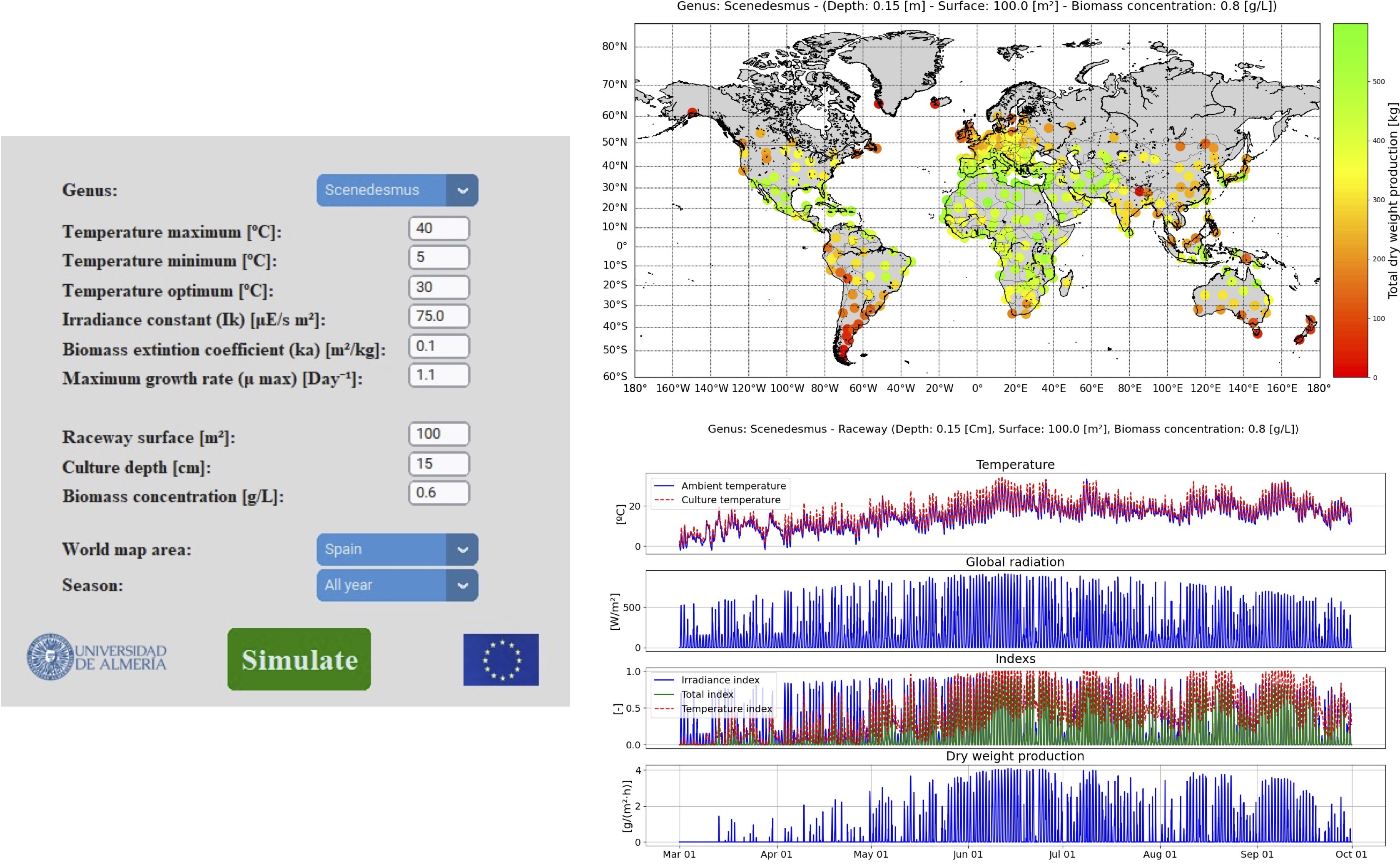Screen dimensions: 1400x867
Task: Click the Genus dropdown chevron arrow
Action: click(463, 190)
